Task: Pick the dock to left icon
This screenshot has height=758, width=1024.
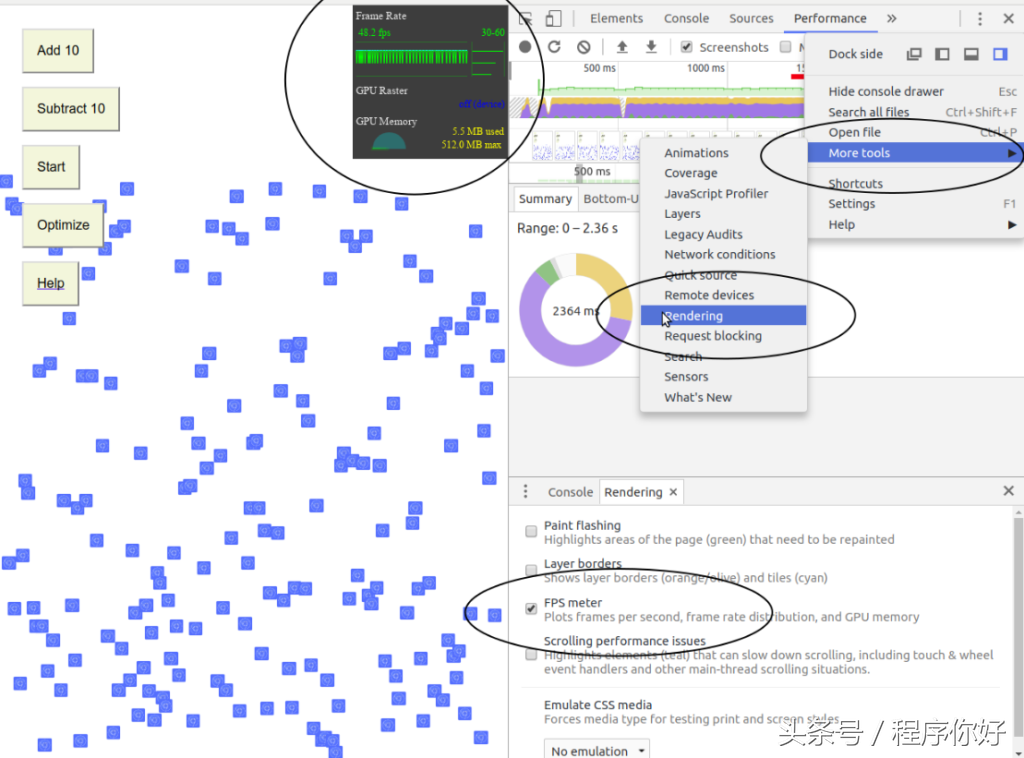Action: click(x=942, y=54)
